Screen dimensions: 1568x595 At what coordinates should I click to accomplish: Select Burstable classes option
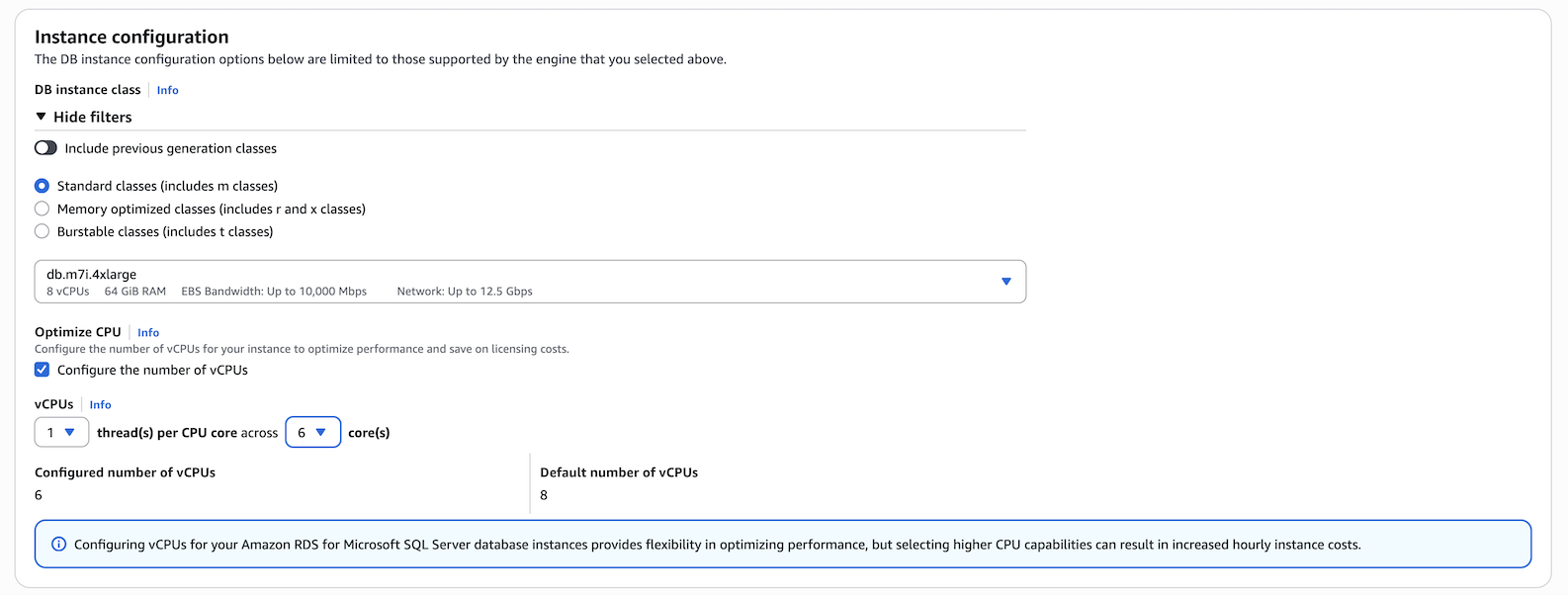pyautogui.click(x=42, y=231)
